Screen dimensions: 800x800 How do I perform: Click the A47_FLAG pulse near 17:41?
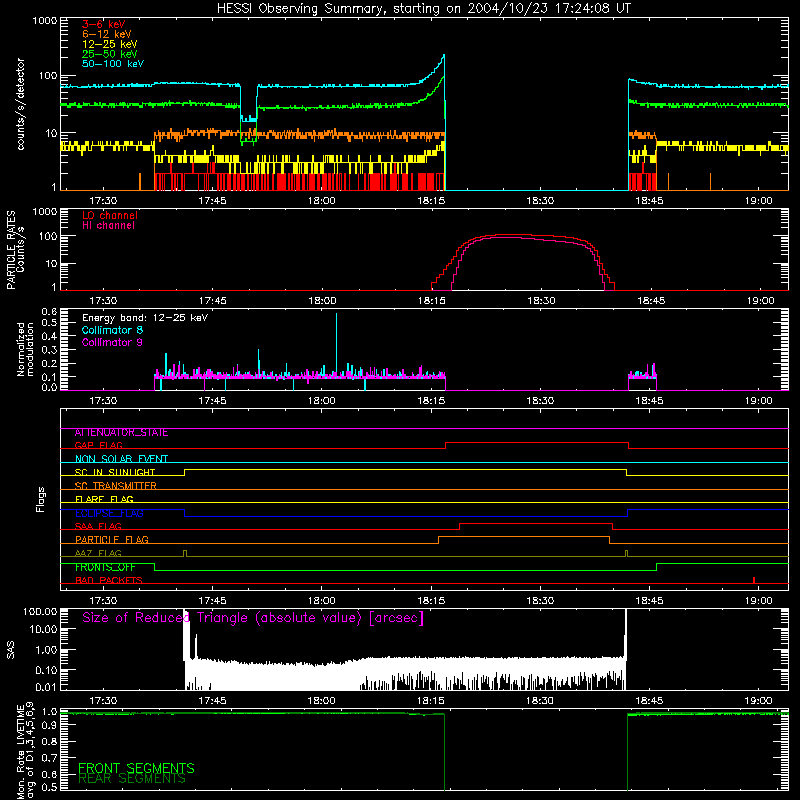pyautogui.click(x=185, y=554)
